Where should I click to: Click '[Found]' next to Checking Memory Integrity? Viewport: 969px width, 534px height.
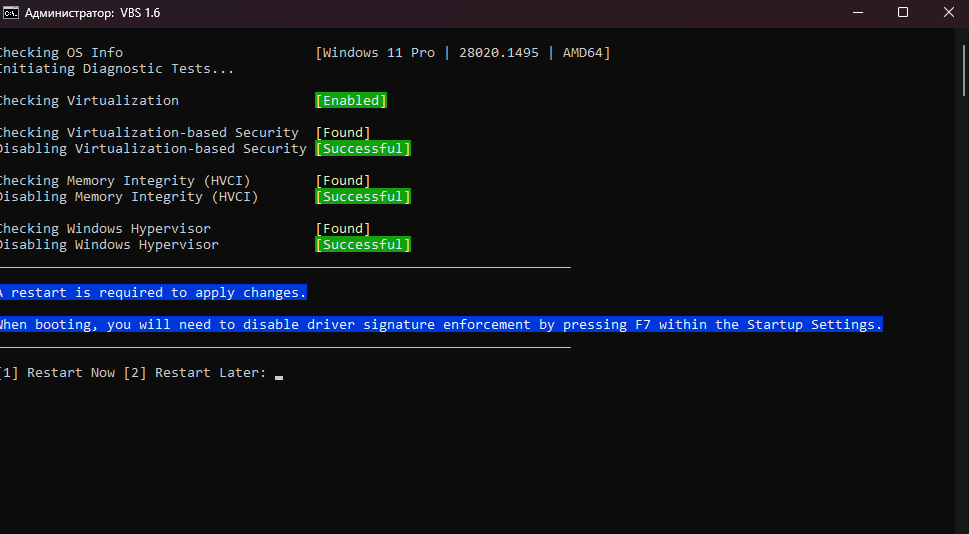pos(343,181)
